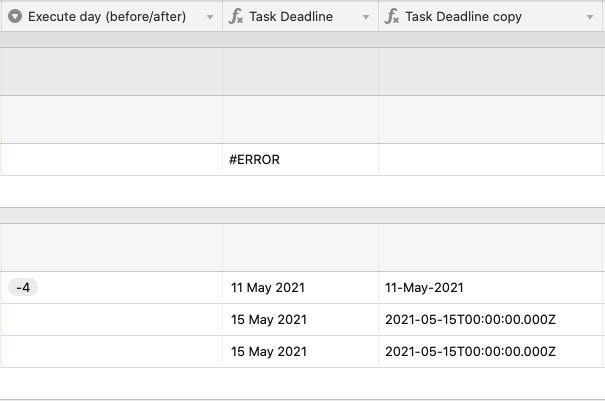The image size is (605, 401).
Task: Click the #ERROR cell
Action: point(300,159)
